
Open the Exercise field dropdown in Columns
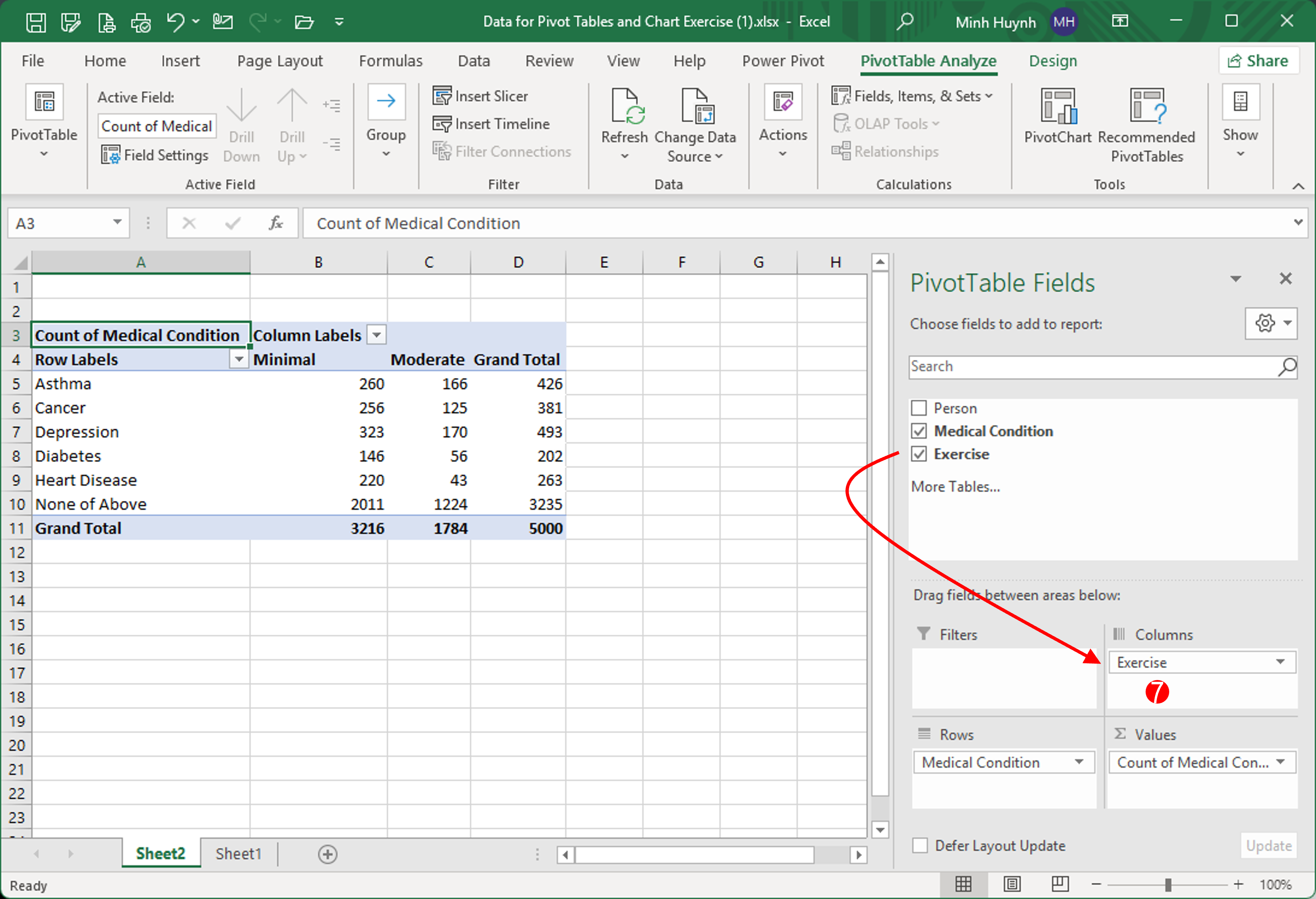[1280, 663]
